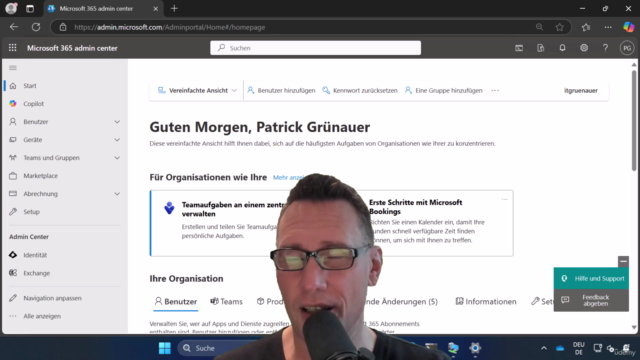
Task: Click the address bar URL
Action: (169, 27)
